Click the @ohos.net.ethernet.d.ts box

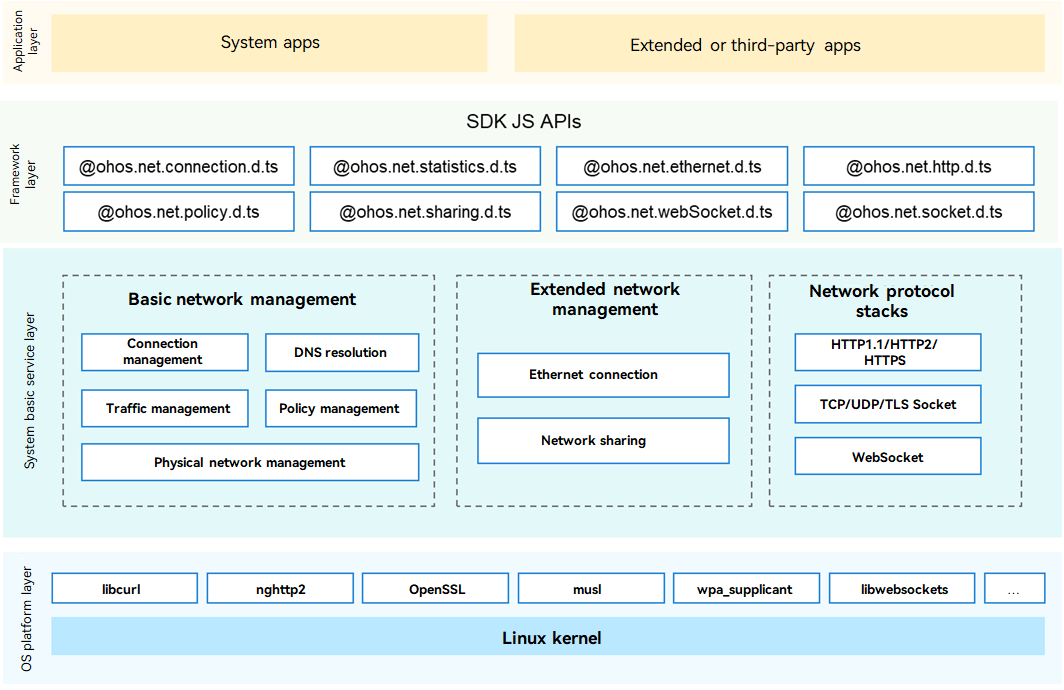672,167
